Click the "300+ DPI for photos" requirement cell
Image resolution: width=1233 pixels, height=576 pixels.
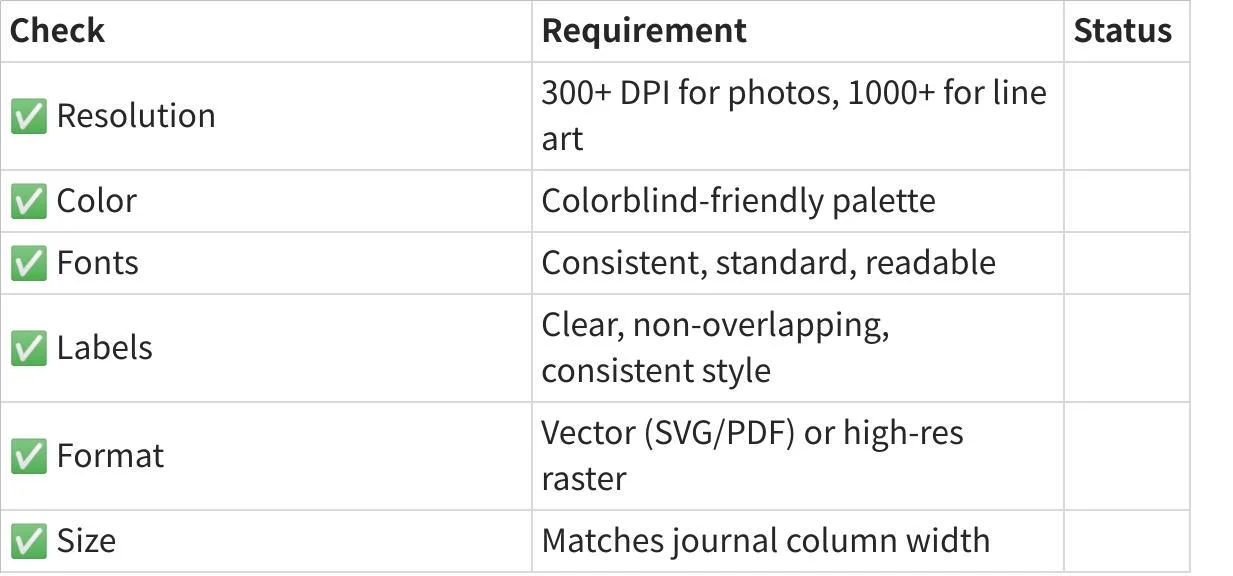[793, 115]
